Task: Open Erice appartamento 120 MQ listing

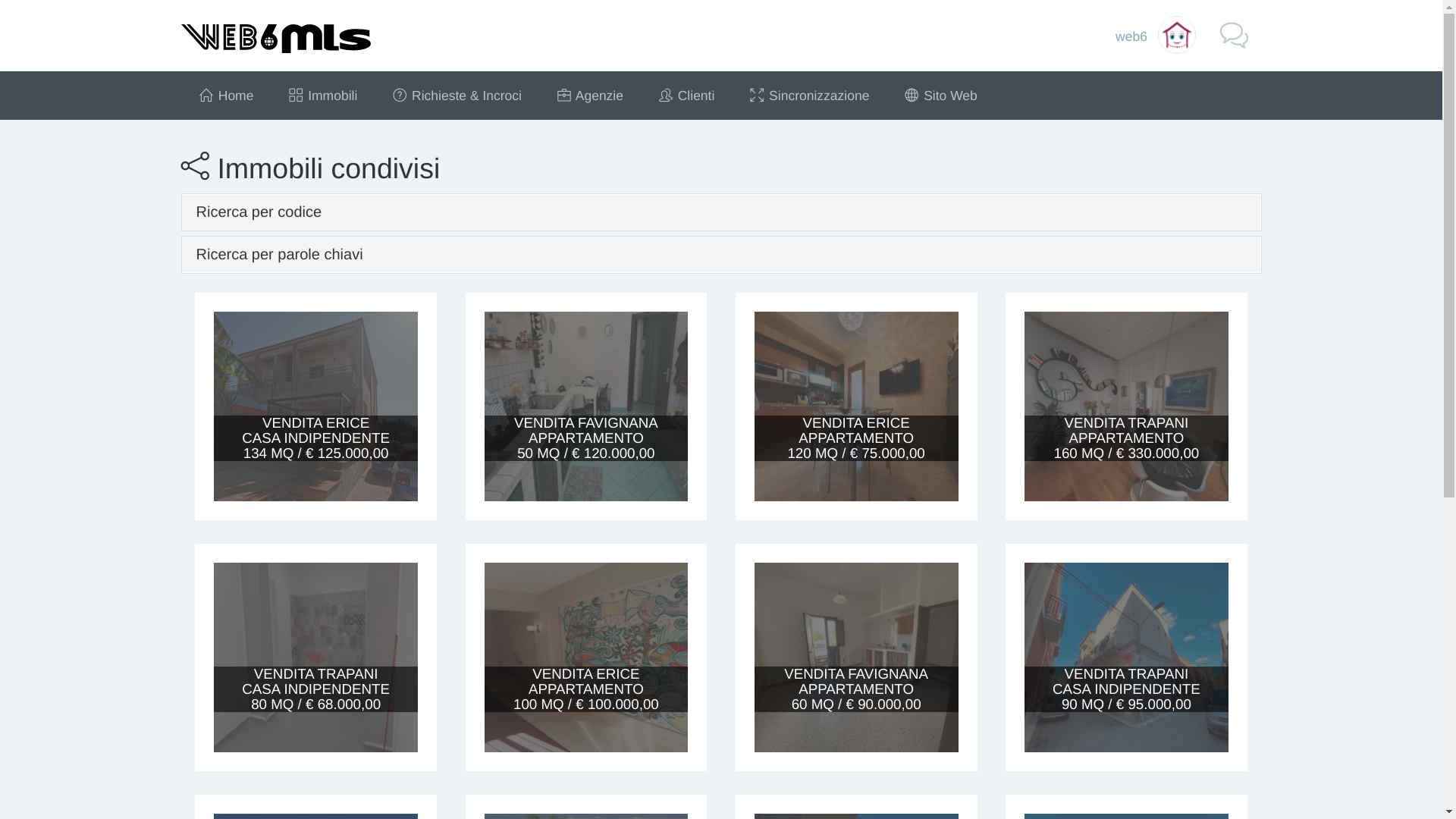Action: [x=856, y=406]
